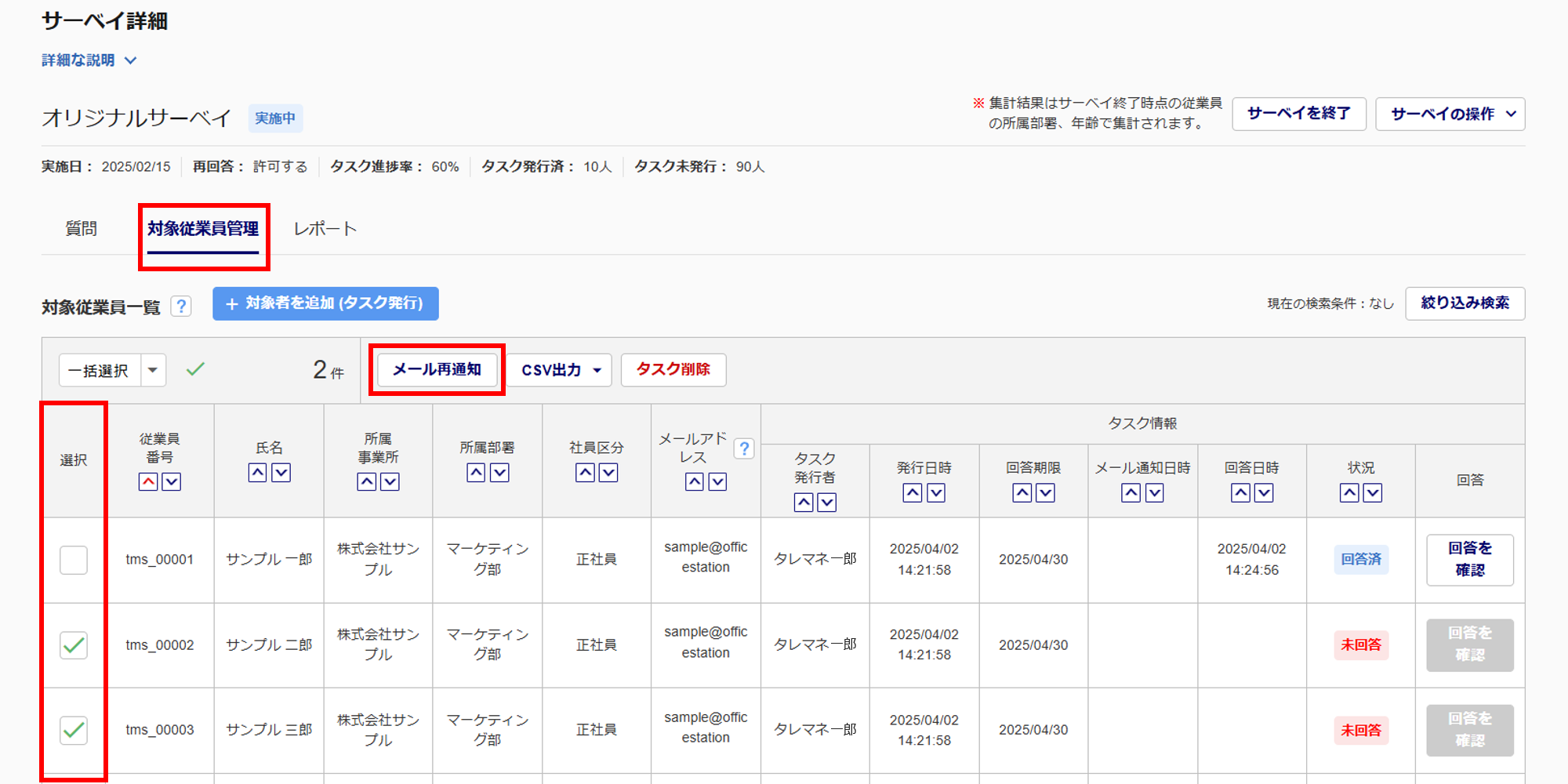Click 未回答 badge for tms_00002
Screen dimensions: 1568x784
(x=1361, y=644)
